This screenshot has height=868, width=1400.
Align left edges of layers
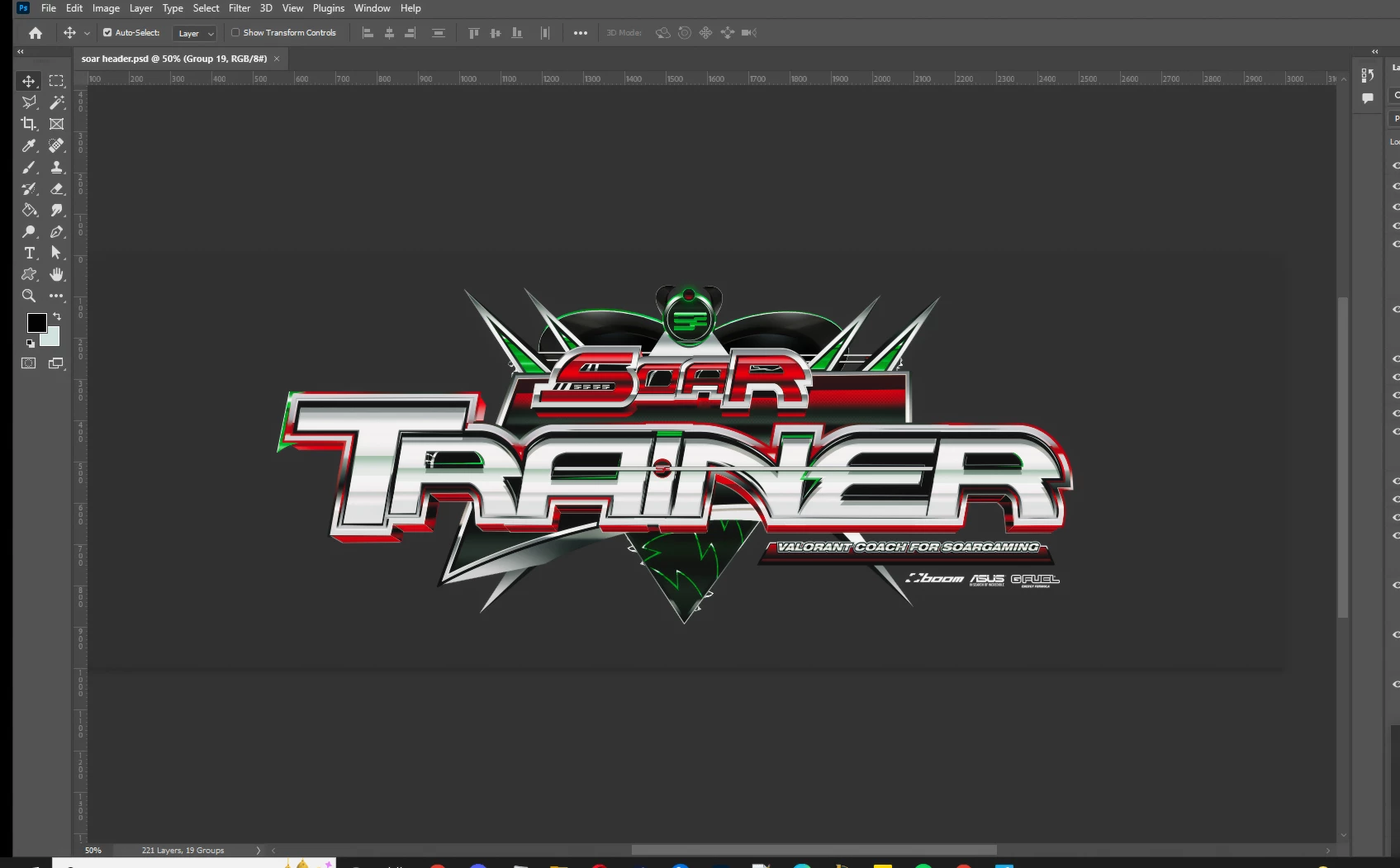(368, 33)
